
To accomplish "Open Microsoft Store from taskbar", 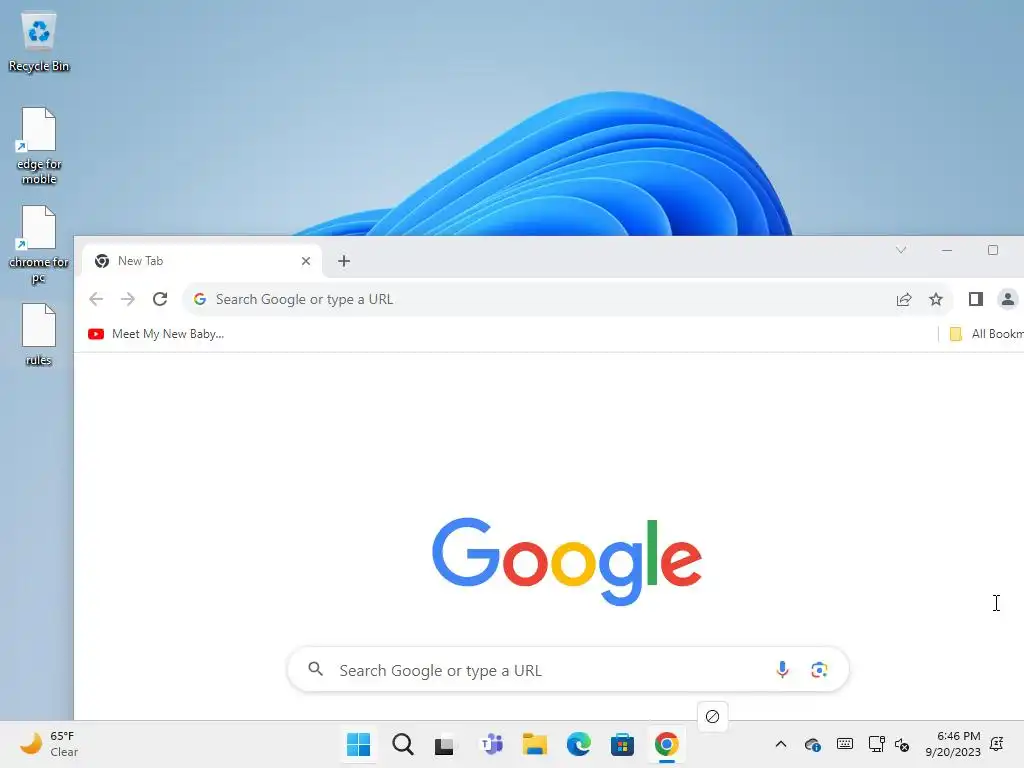I will pos(622,744).
